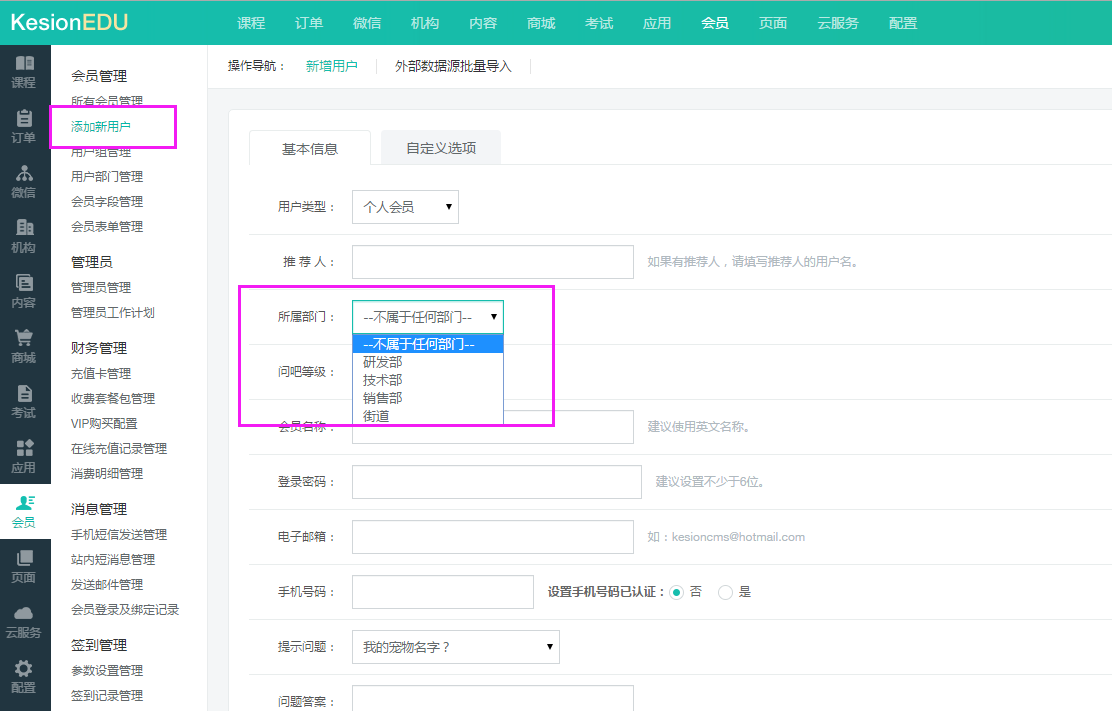Choose 研发部 from department list
The width and height of the screenshot is (1112, 711).
click(383, 362)
